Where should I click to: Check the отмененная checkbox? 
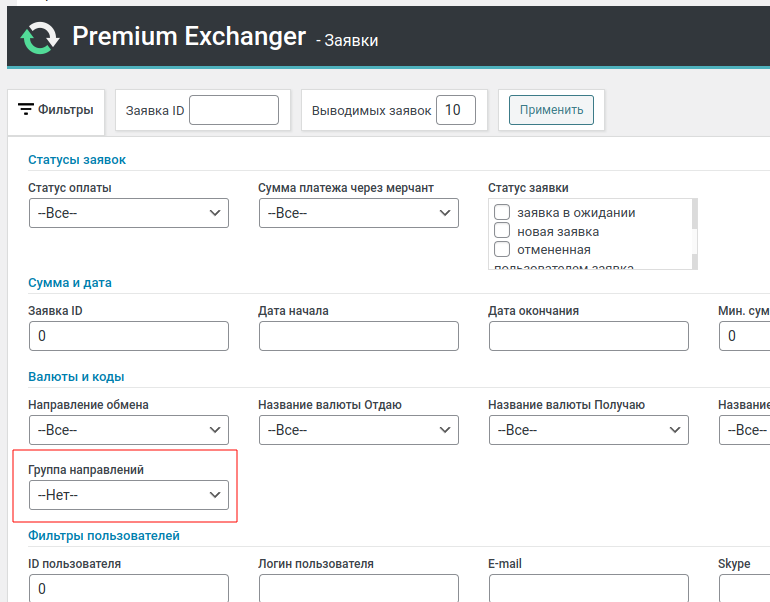pos(502,249)
